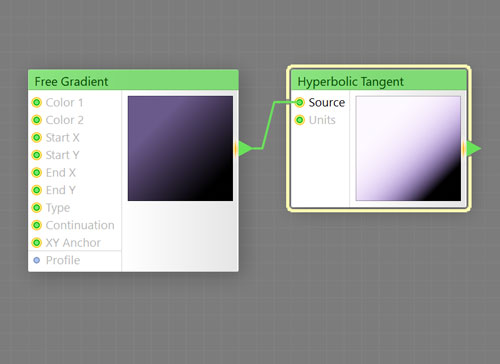500x364 pixels.
Task: Click the End X input port
Action: pos(36,172)
